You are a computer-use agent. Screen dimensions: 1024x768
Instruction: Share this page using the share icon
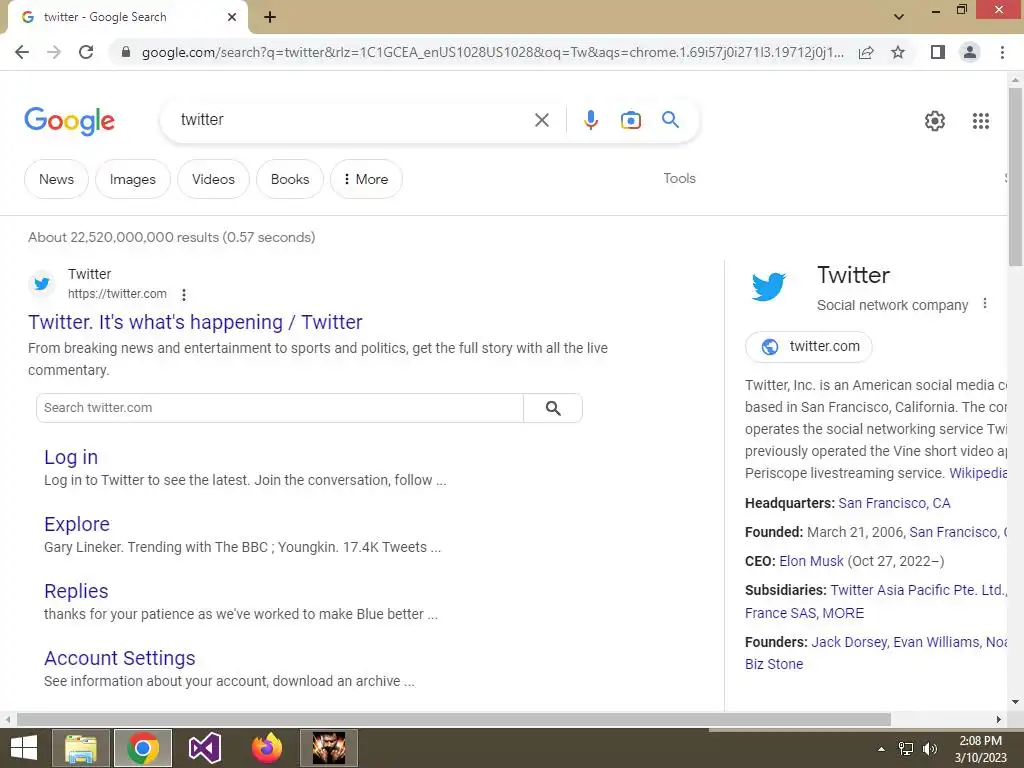point(866,52)
